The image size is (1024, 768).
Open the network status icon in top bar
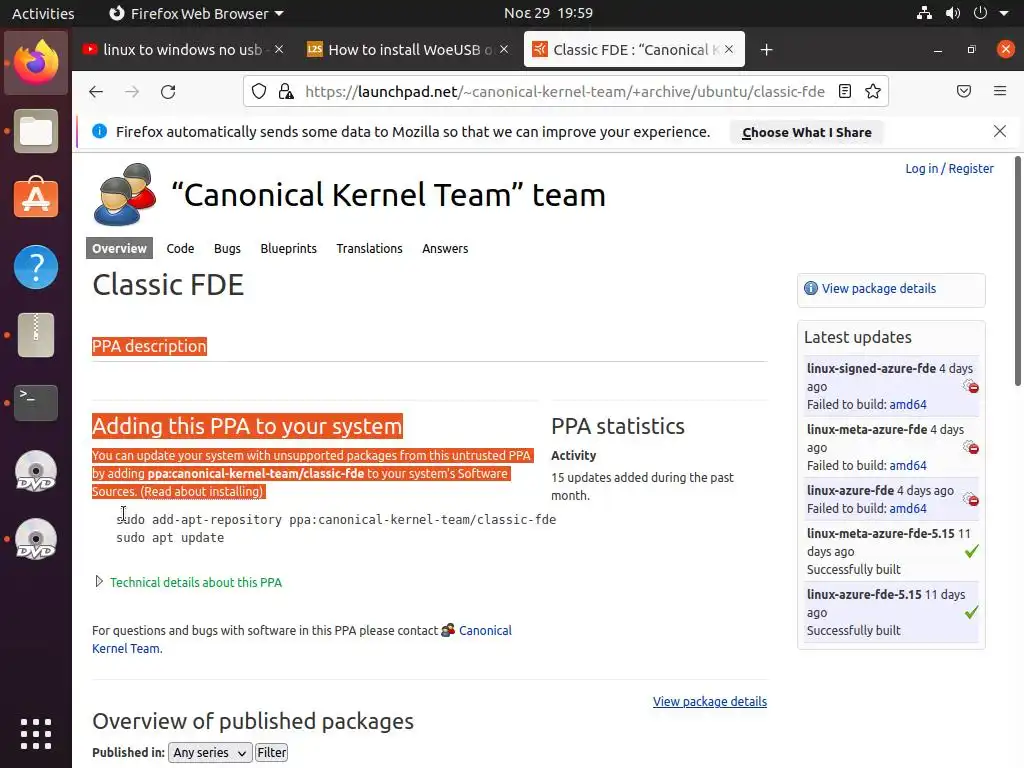coord(924,13)
